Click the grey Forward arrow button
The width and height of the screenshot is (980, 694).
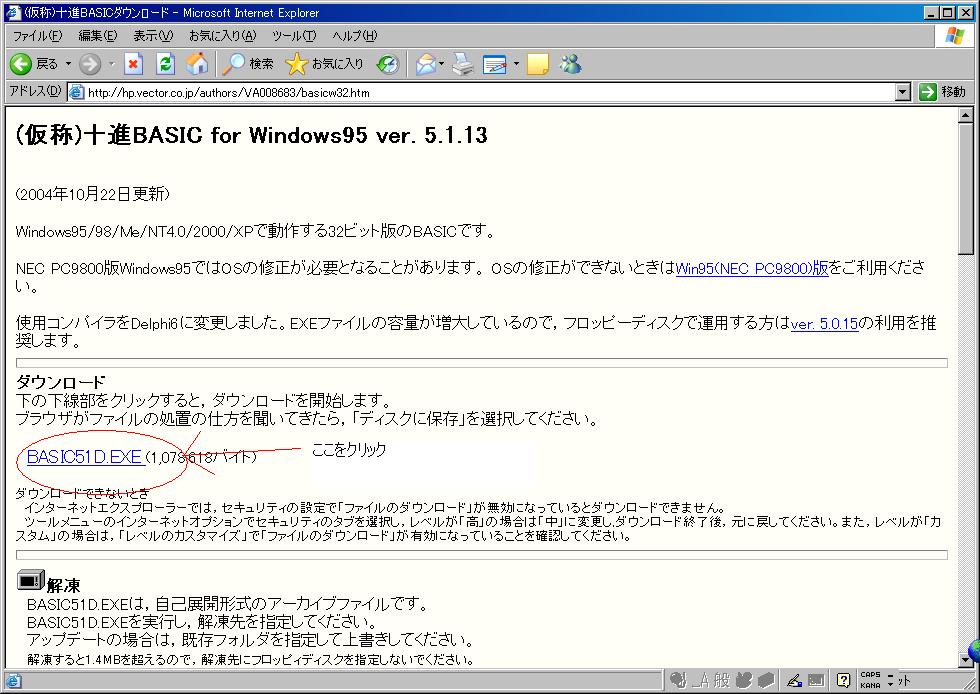click(x=90, y=64)
